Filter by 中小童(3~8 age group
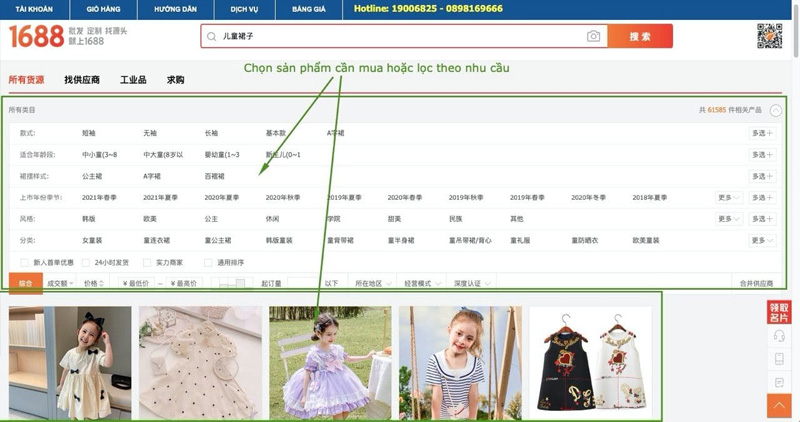Viewport: 800px width, 422px height. 99,155
